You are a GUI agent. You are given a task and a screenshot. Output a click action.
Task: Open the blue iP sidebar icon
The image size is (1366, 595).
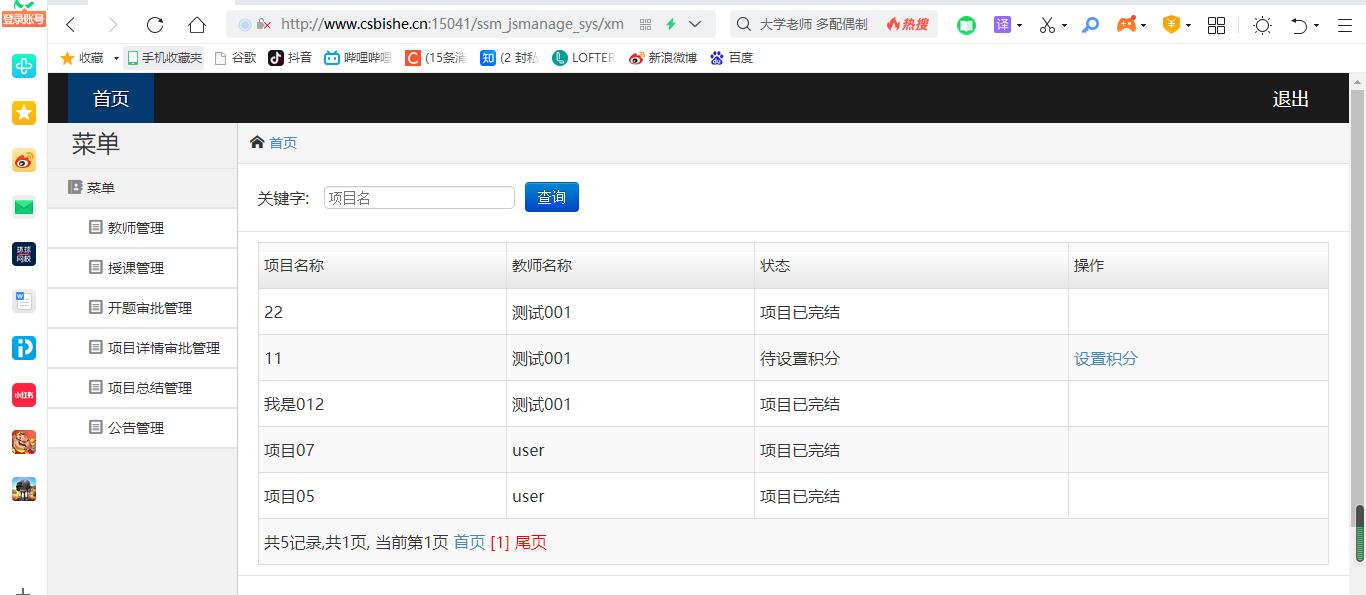pos(24,348)
